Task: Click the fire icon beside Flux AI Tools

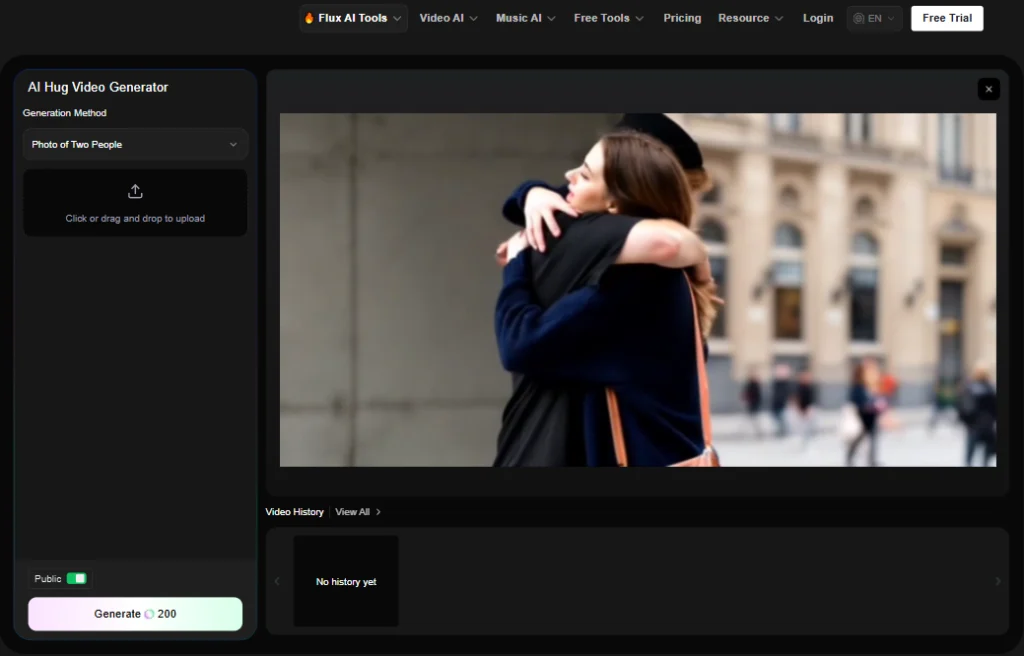Action: click(309, 18)
